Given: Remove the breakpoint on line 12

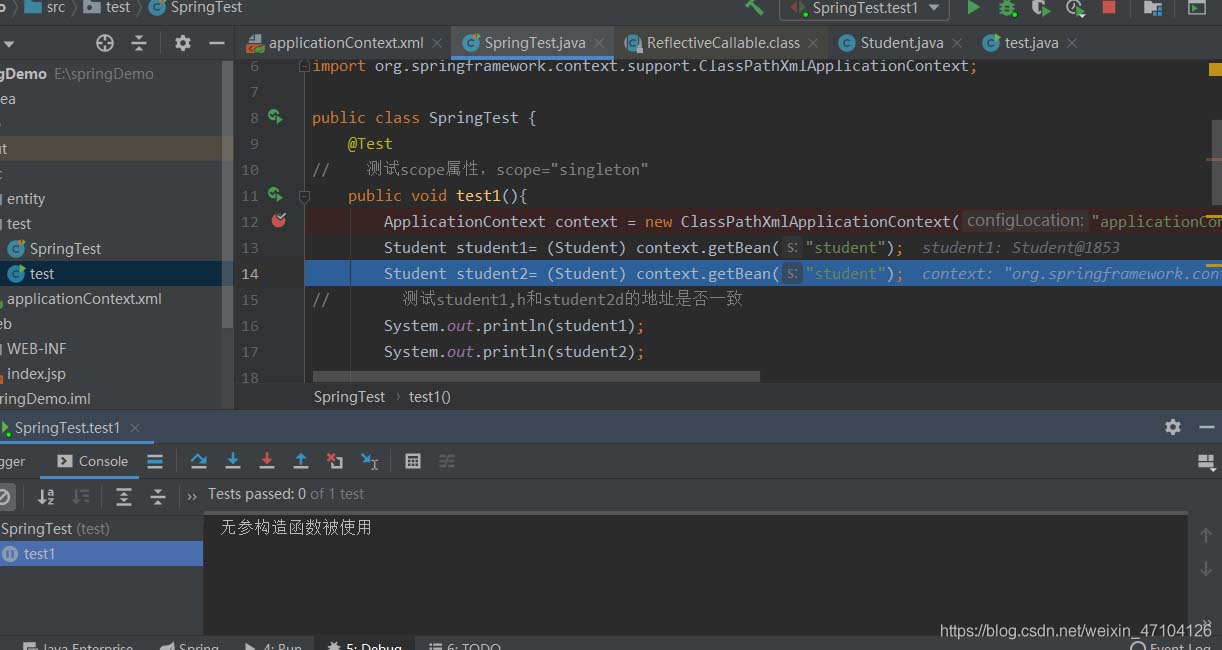Looking at the screenshot, I should tap(279, 221).
